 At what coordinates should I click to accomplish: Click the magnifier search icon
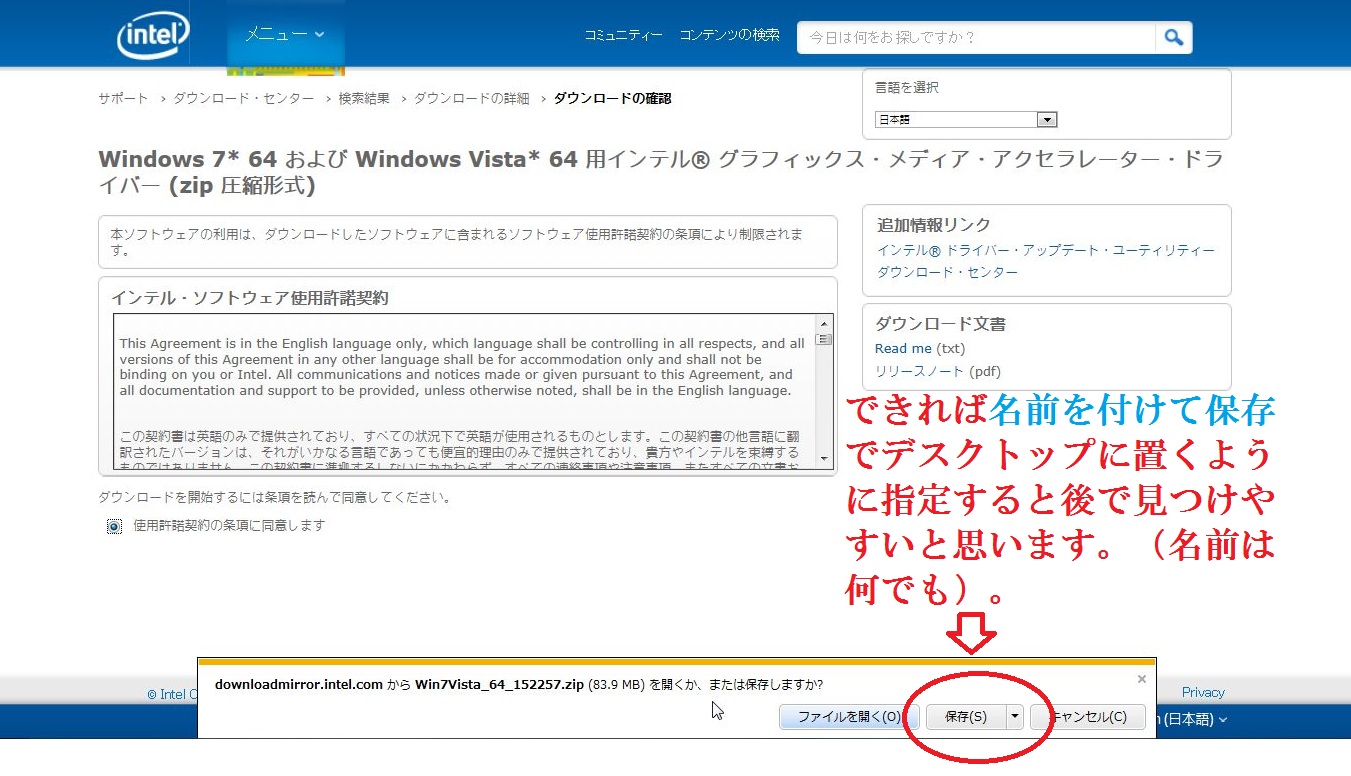(x=1174, y=38)
